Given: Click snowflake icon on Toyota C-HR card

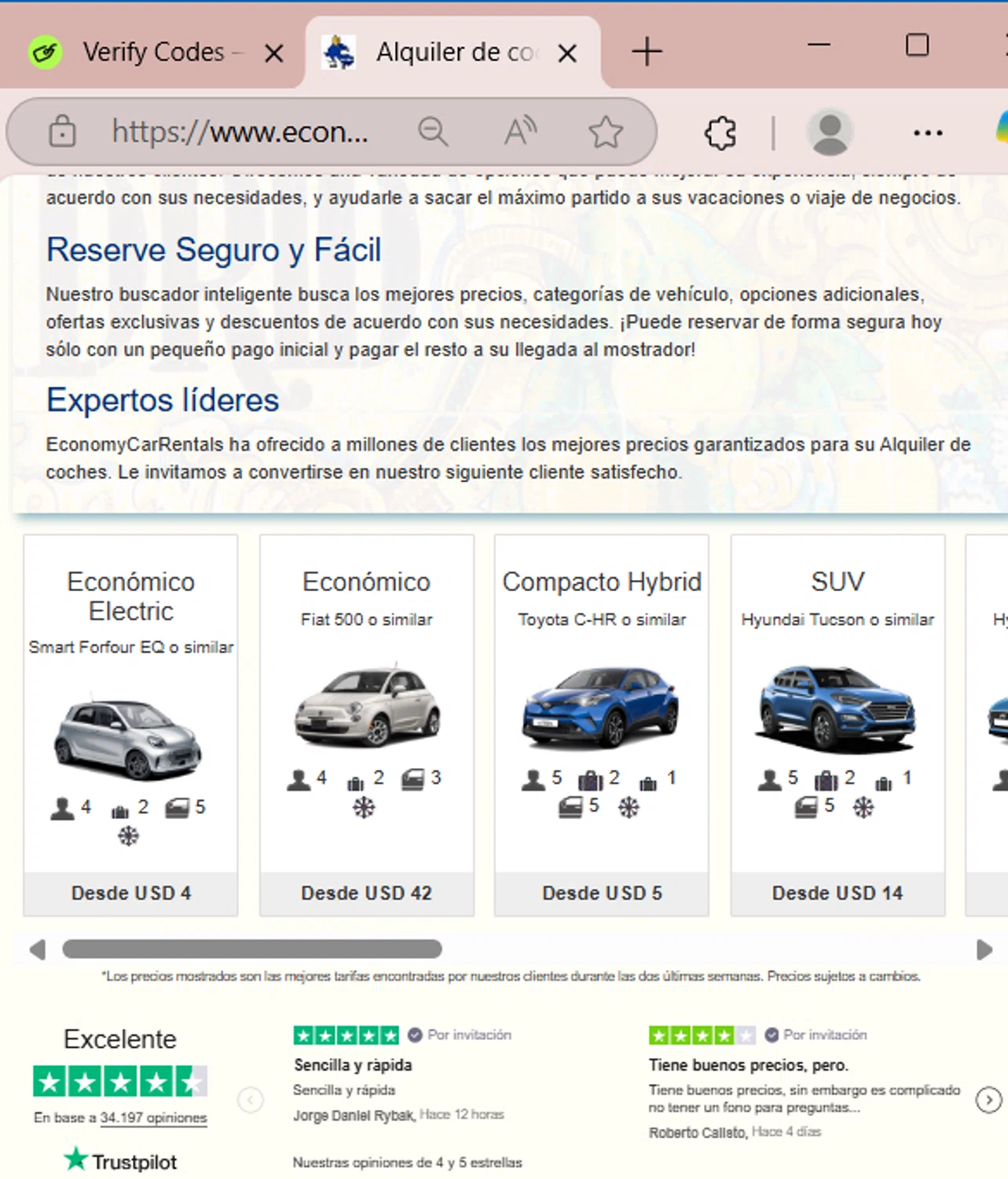Looking at the screenshot, I should click(629, 807).
